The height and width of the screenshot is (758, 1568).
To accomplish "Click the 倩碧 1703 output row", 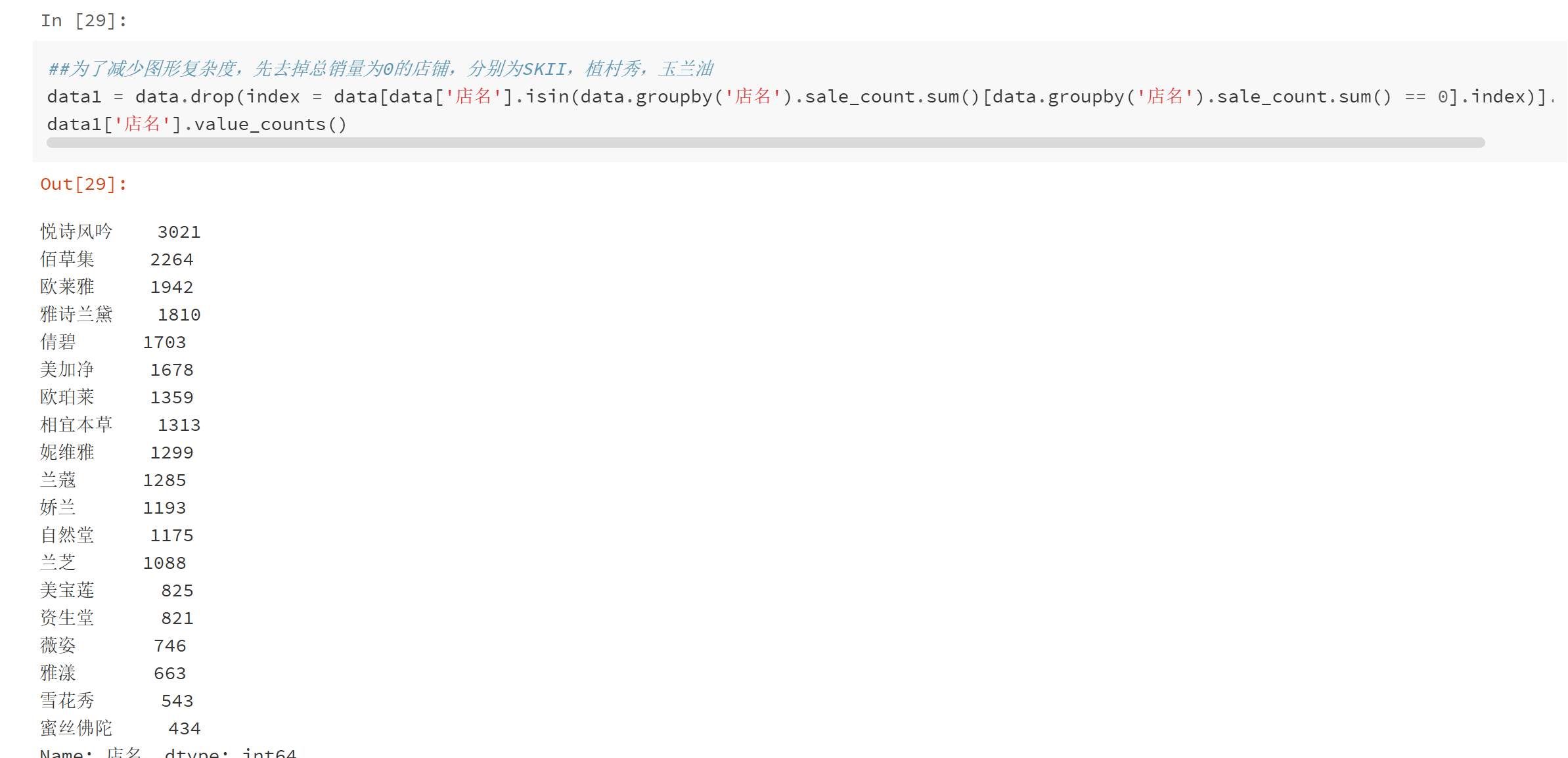I will 113,342.
